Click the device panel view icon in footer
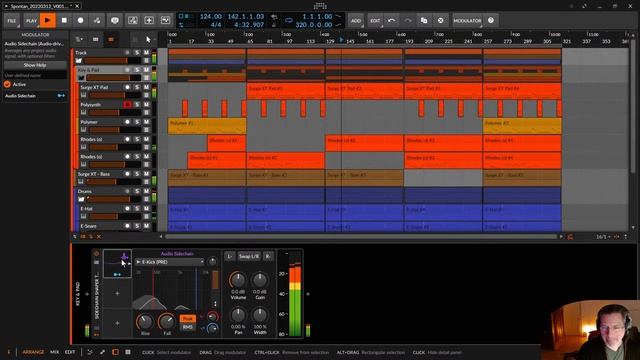This screenshot has width=640, height=360. 116,352
